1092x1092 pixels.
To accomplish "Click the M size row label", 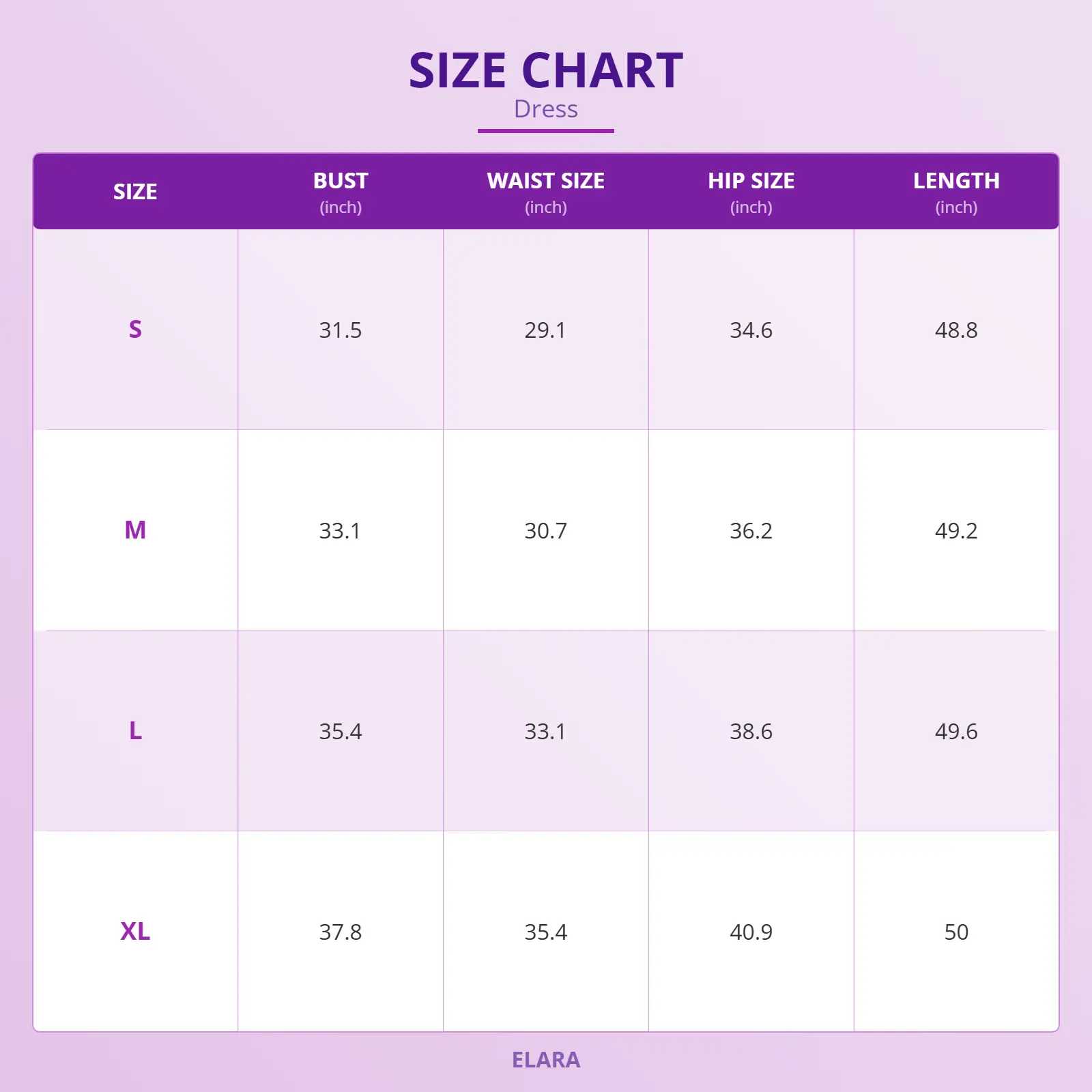I will pos(135,530).
